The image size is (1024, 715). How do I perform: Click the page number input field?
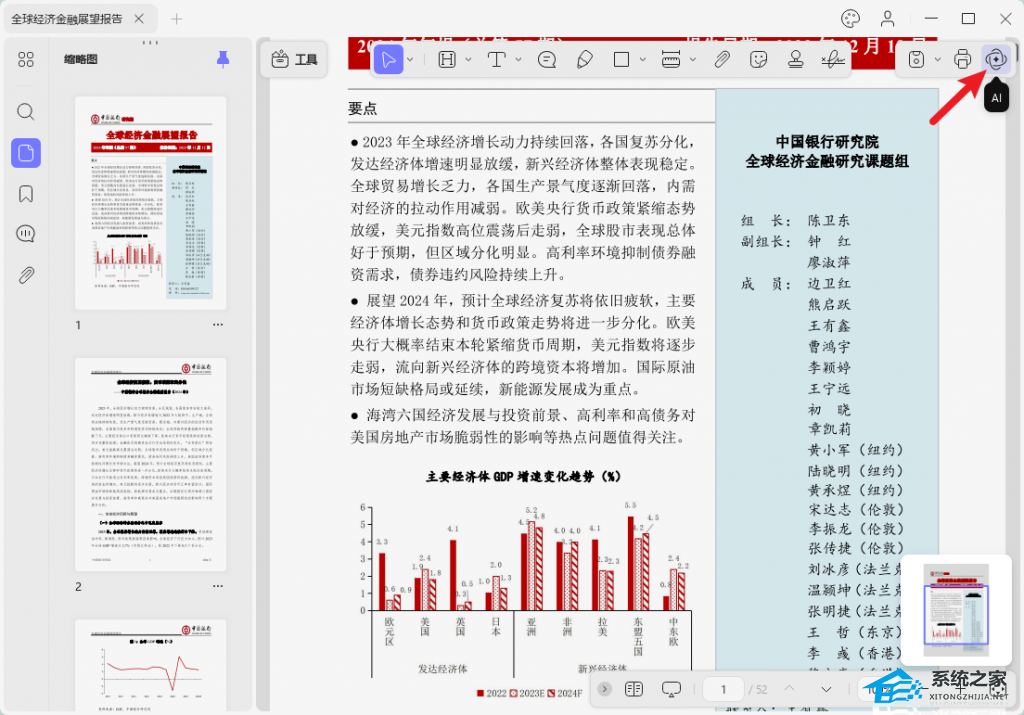tap(723, 690)
